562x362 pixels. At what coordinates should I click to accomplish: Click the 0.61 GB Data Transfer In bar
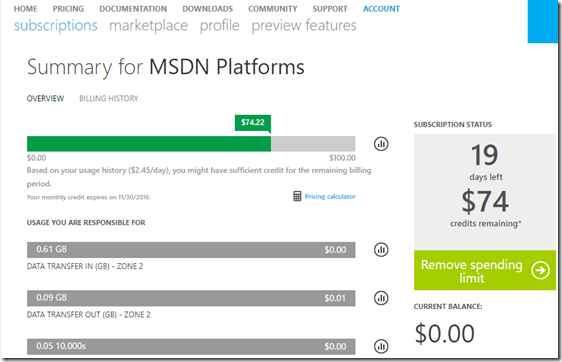point(191,250)
